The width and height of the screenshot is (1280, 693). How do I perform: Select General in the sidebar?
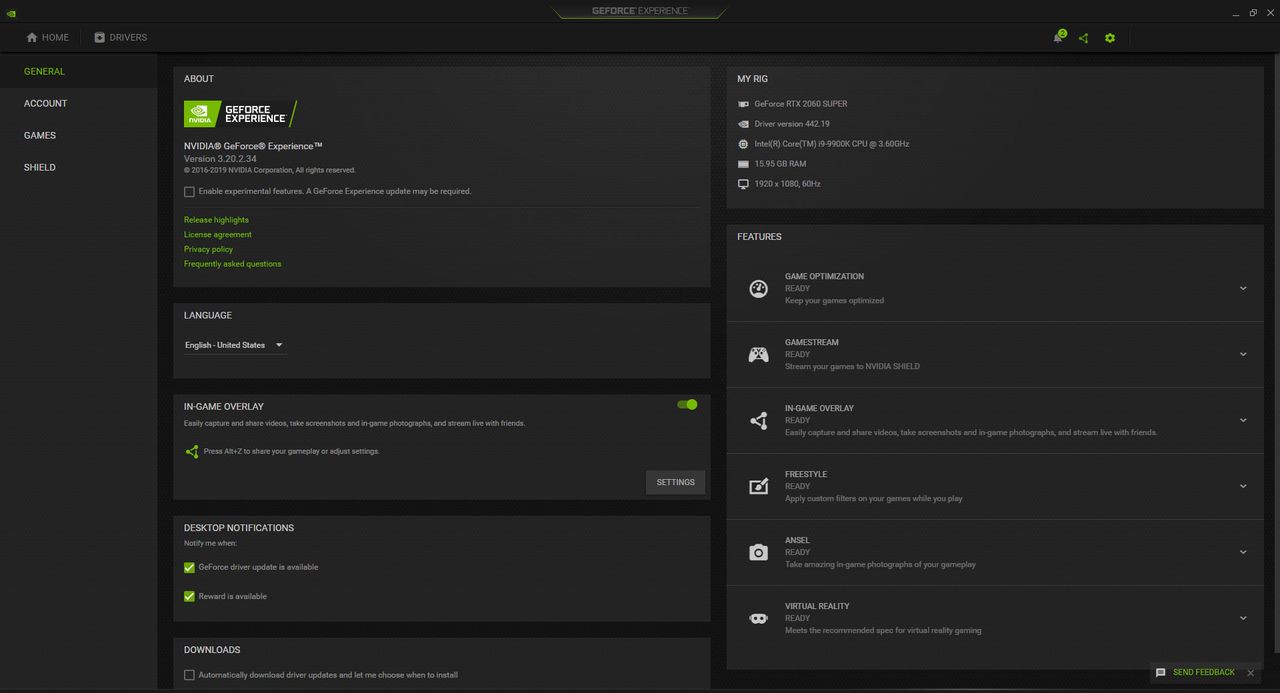(78, 72)
